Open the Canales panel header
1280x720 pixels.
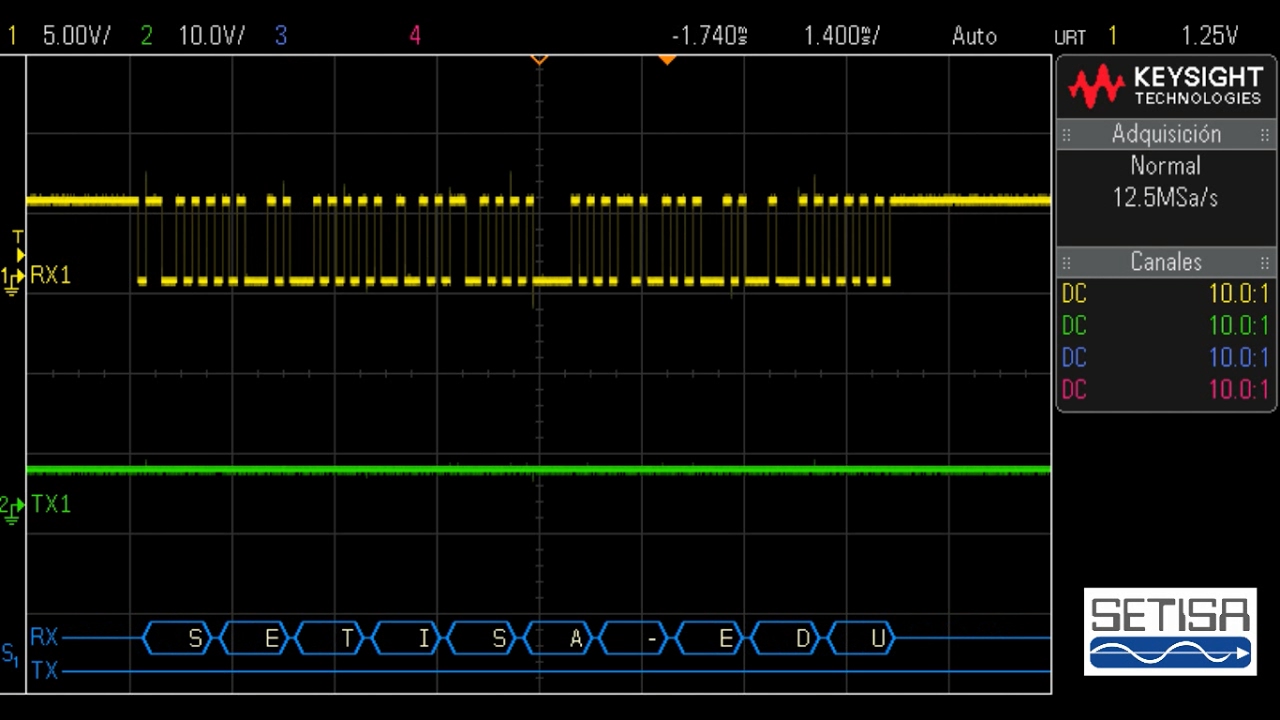(1166, 262)
